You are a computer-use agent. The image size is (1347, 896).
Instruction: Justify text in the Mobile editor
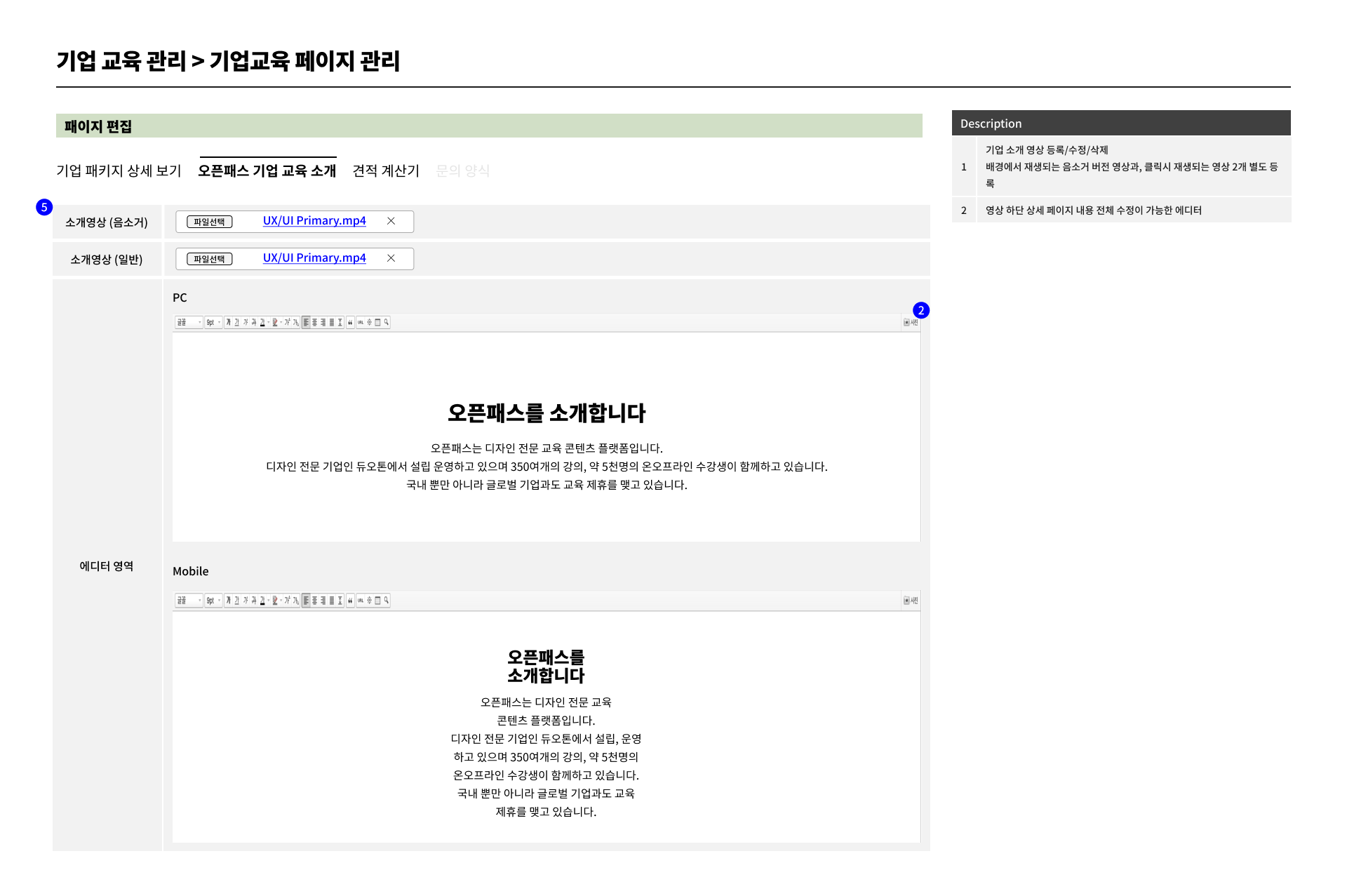pos(332,600)
